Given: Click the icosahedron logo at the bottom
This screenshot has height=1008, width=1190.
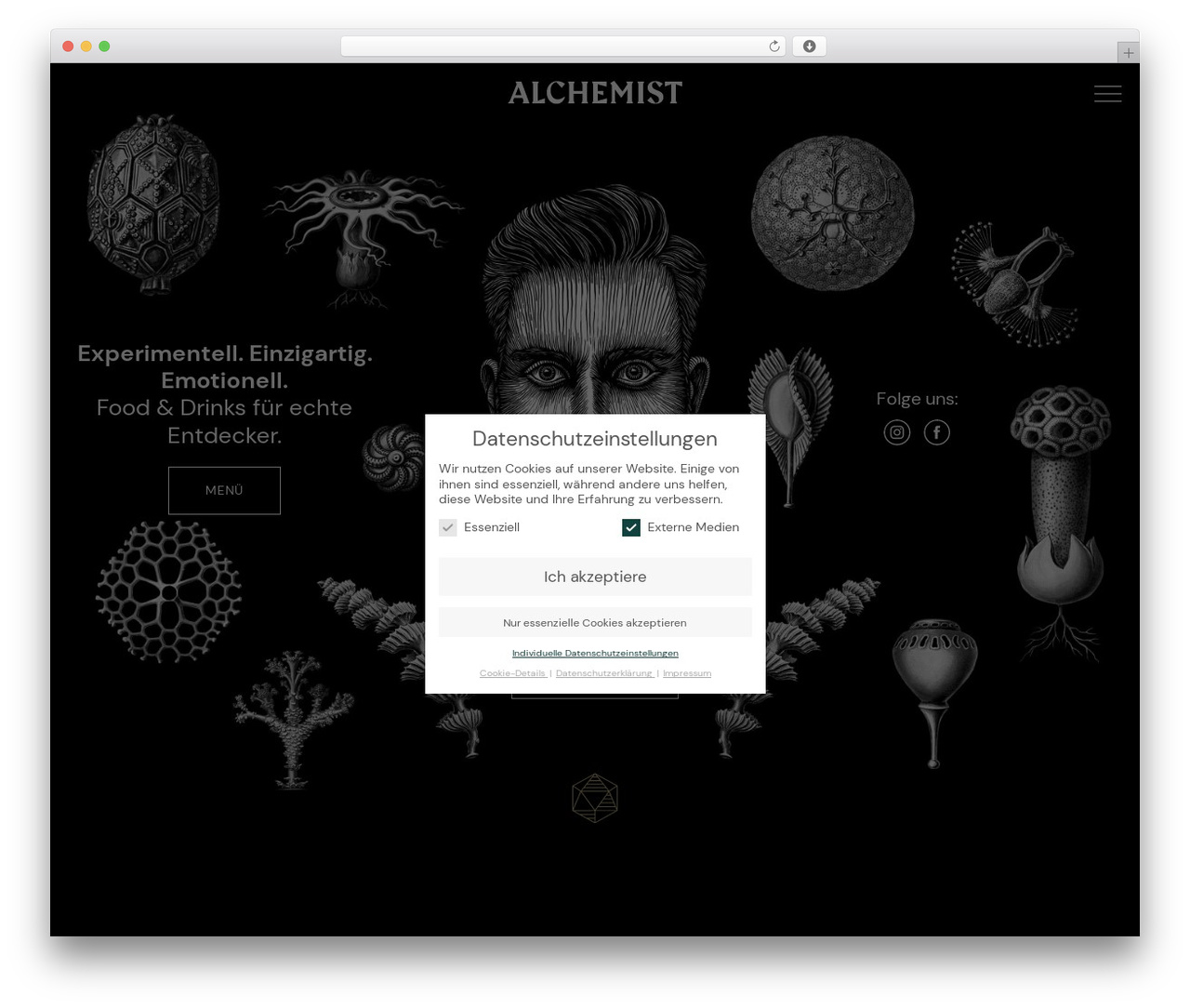Looking at the screenshot, I should pos(595,798).
